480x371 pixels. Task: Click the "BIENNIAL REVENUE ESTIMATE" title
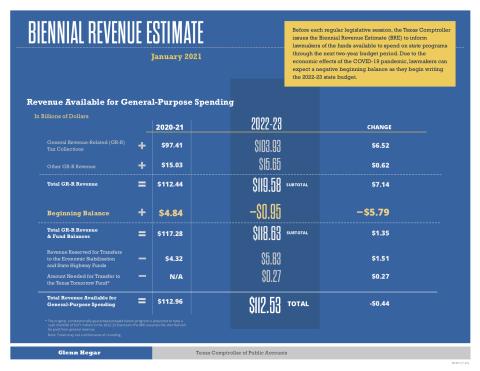point(116,32)
